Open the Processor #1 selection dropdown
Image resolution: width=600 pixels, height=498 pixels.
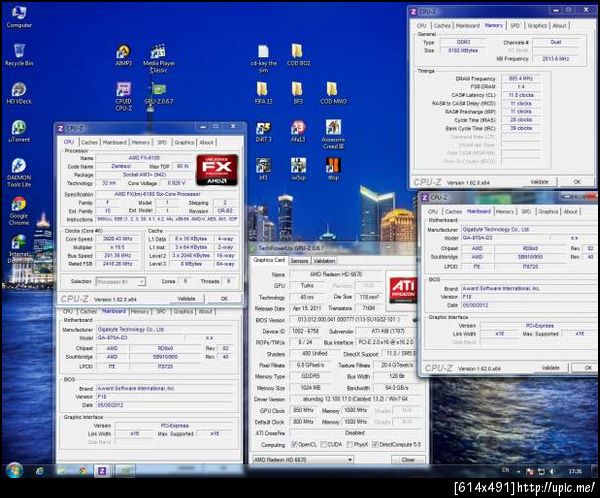[120, 282]
